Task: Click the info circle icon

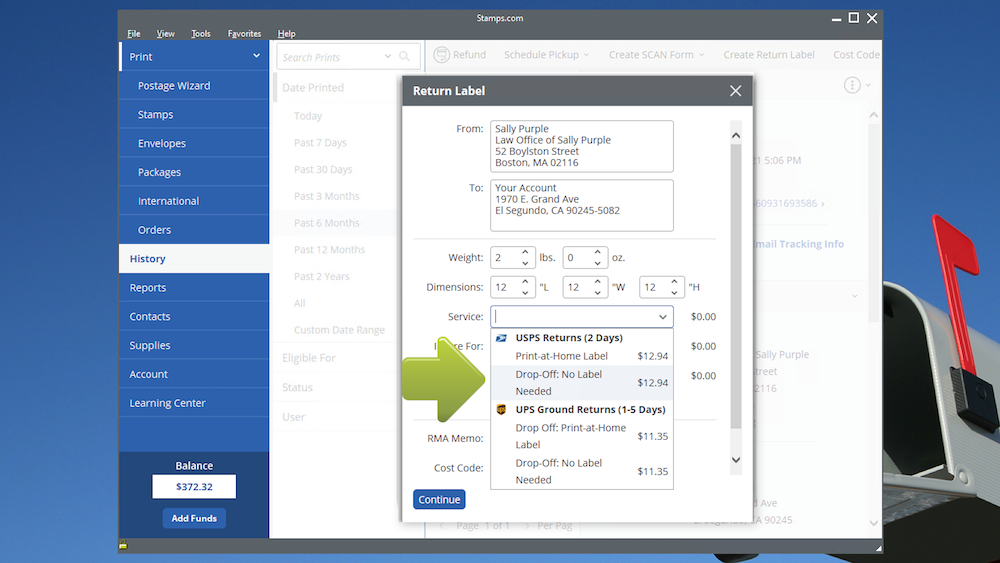Action: 852,86
